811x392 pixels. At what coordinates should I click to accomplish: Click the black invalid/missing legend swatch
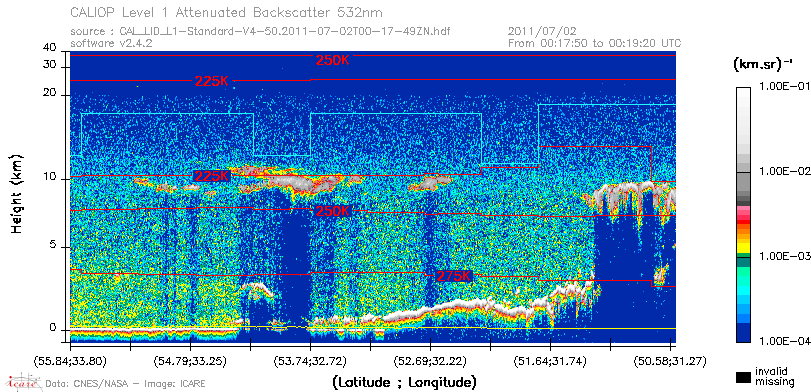pos(743,377)
